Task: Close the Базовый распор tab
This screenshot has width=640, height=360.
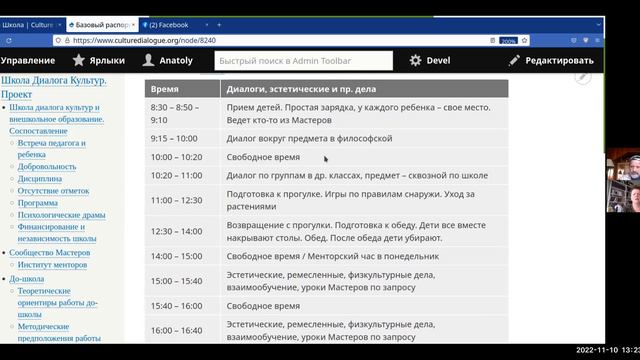Action: 133,25
